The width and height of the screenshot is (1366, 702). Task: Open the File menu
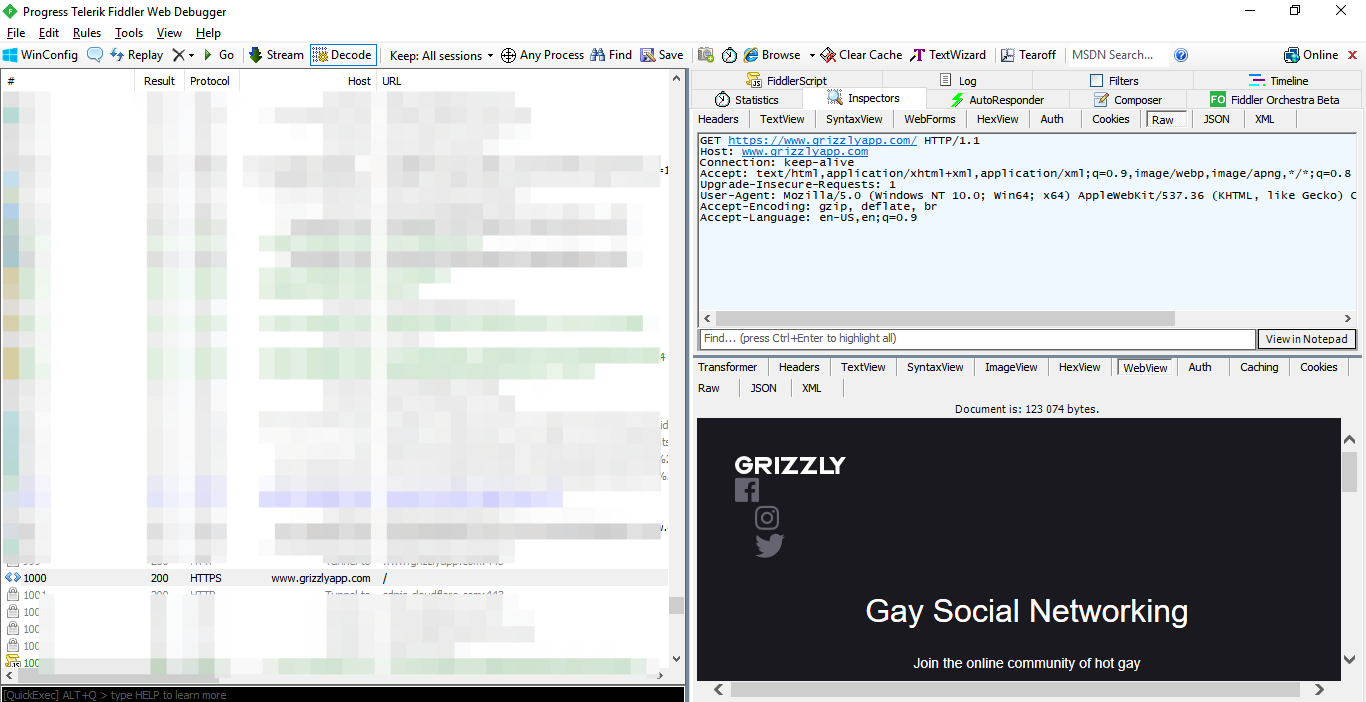[x=16, y=33]
